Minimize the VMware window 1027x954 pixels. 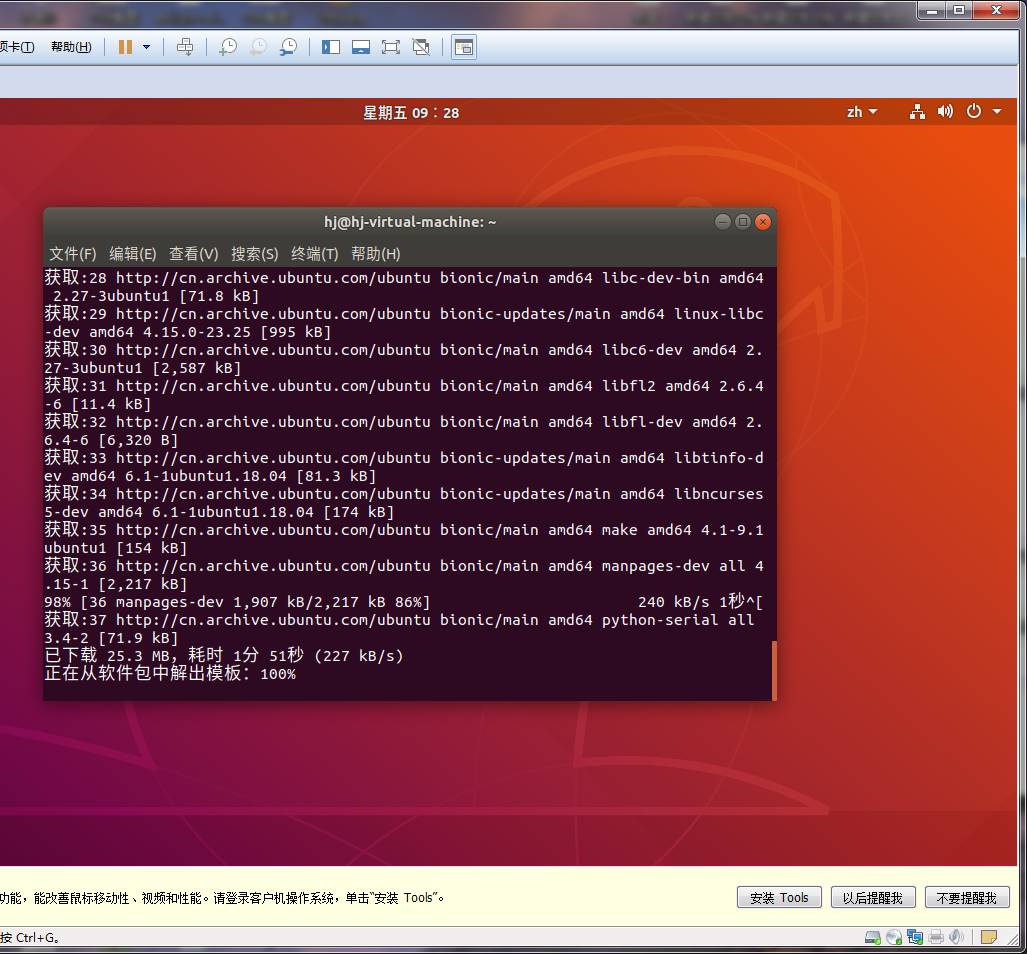point(931,10)
